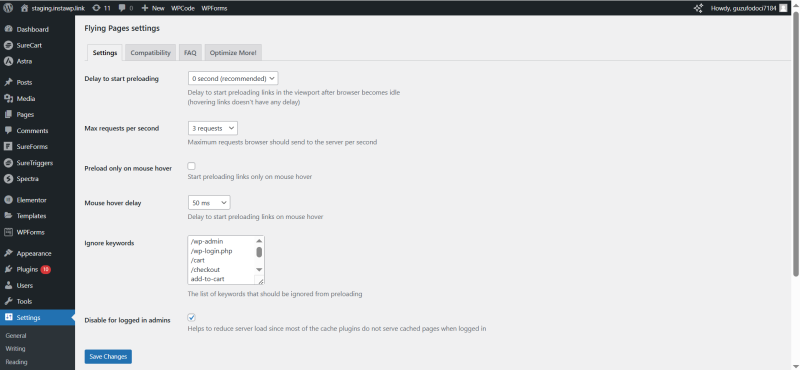The image size is (800, 370).
Task: Open Writing settings submenu item
Action: click(x=15, y=349)
